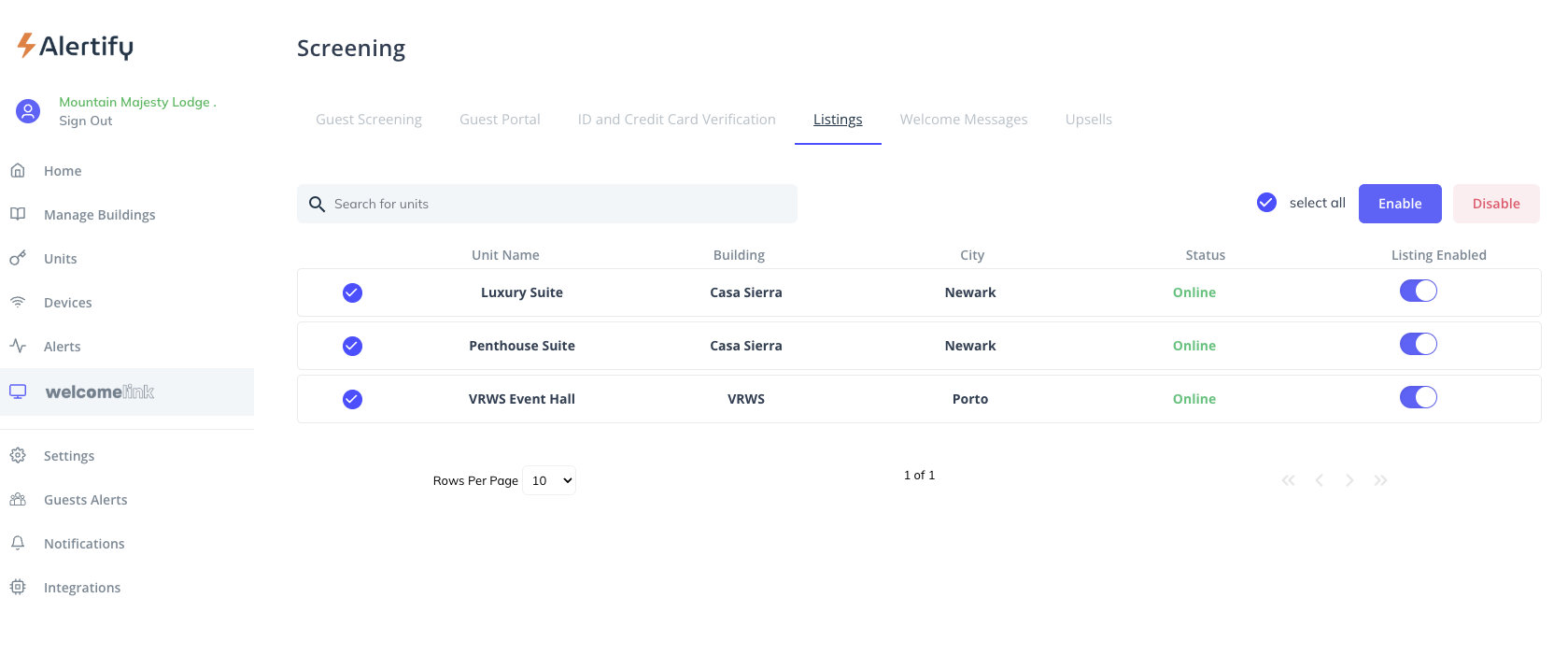The image size is (1568, 655).
Task: Turn off VRWS Event Hall listing toggle
Action: [x=1418, y=398]
